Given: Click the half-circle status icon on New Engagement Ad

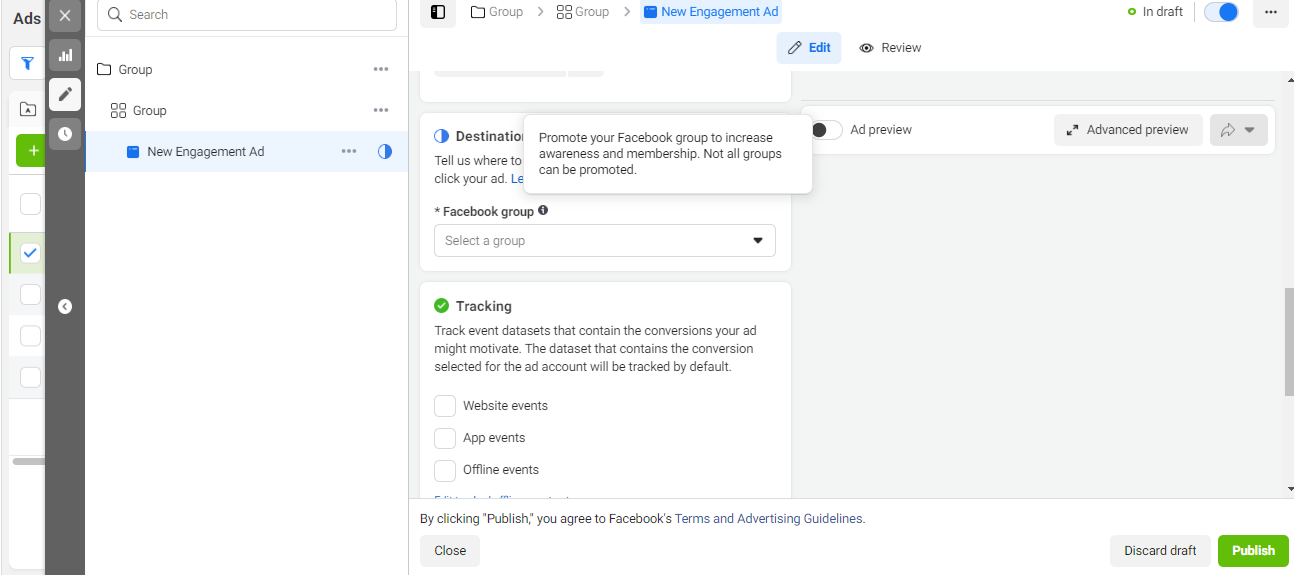Looking at the screenshot, I should point(385,151).
